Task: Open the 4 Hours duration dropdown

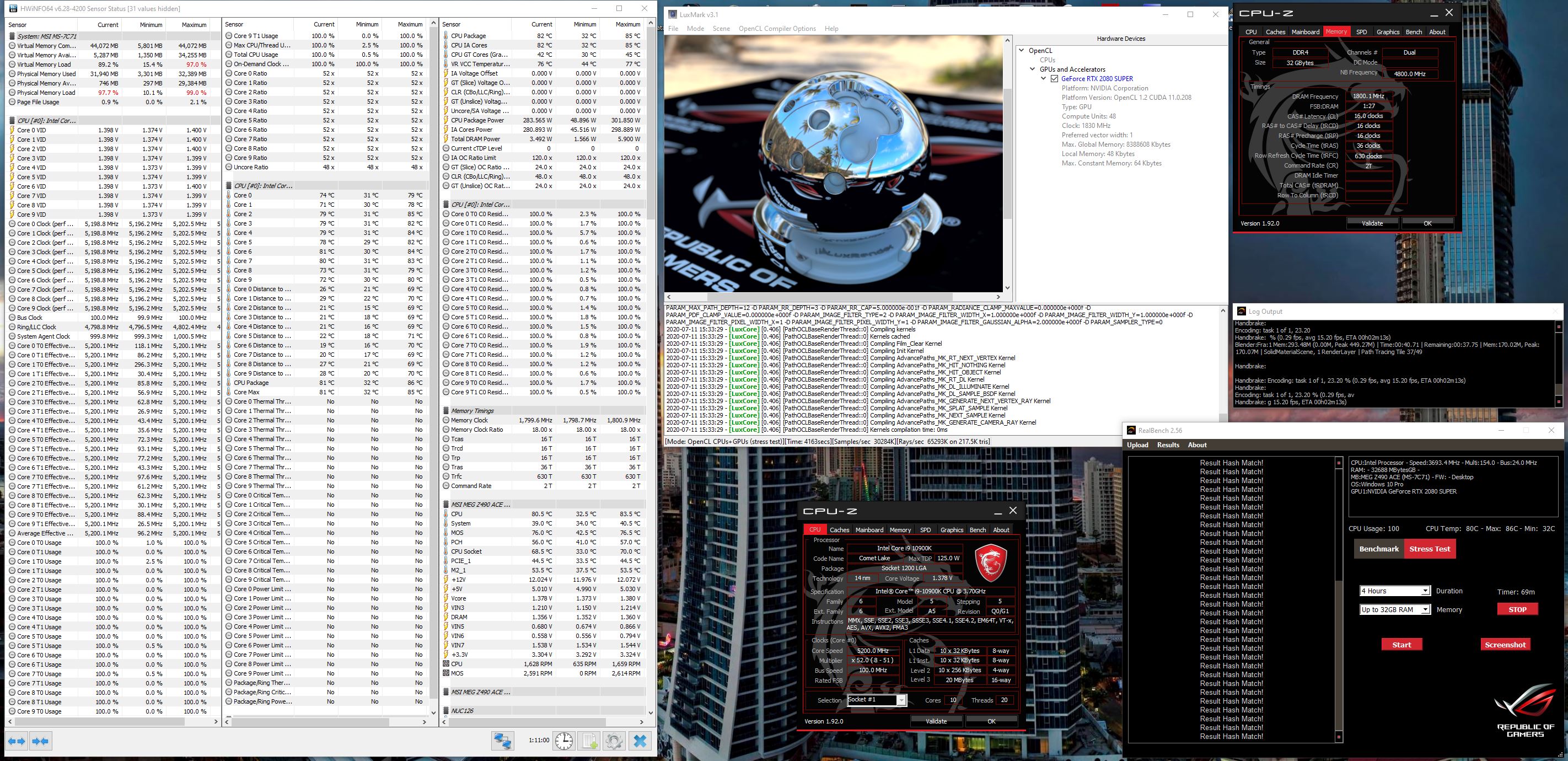Action: 1425,591
